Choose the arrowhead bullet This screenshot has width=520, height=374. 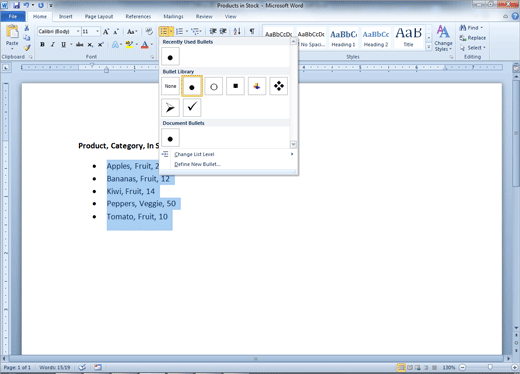tap(170, 108)
